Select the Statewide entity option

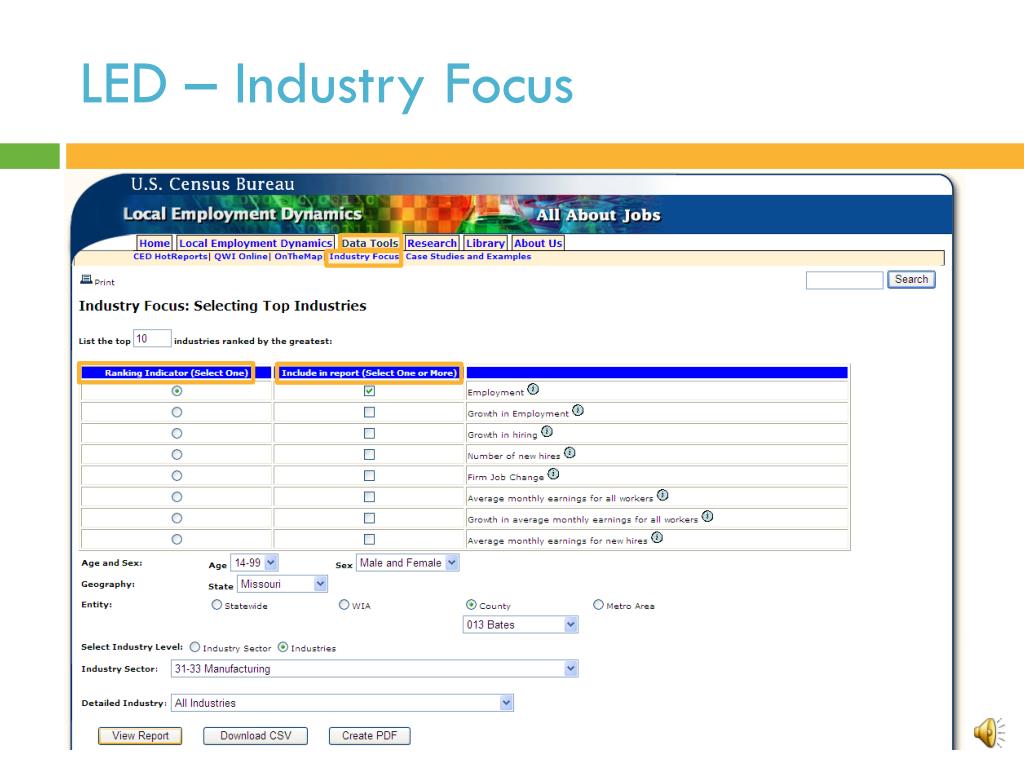pyautogui.click(x=217, y=605)
